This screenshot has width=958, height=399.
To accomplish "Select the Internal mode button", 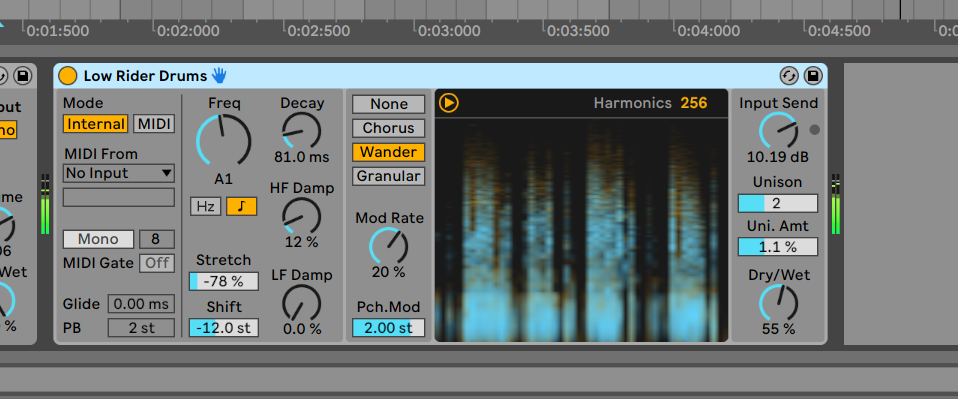I will click(x=96, y=124).
